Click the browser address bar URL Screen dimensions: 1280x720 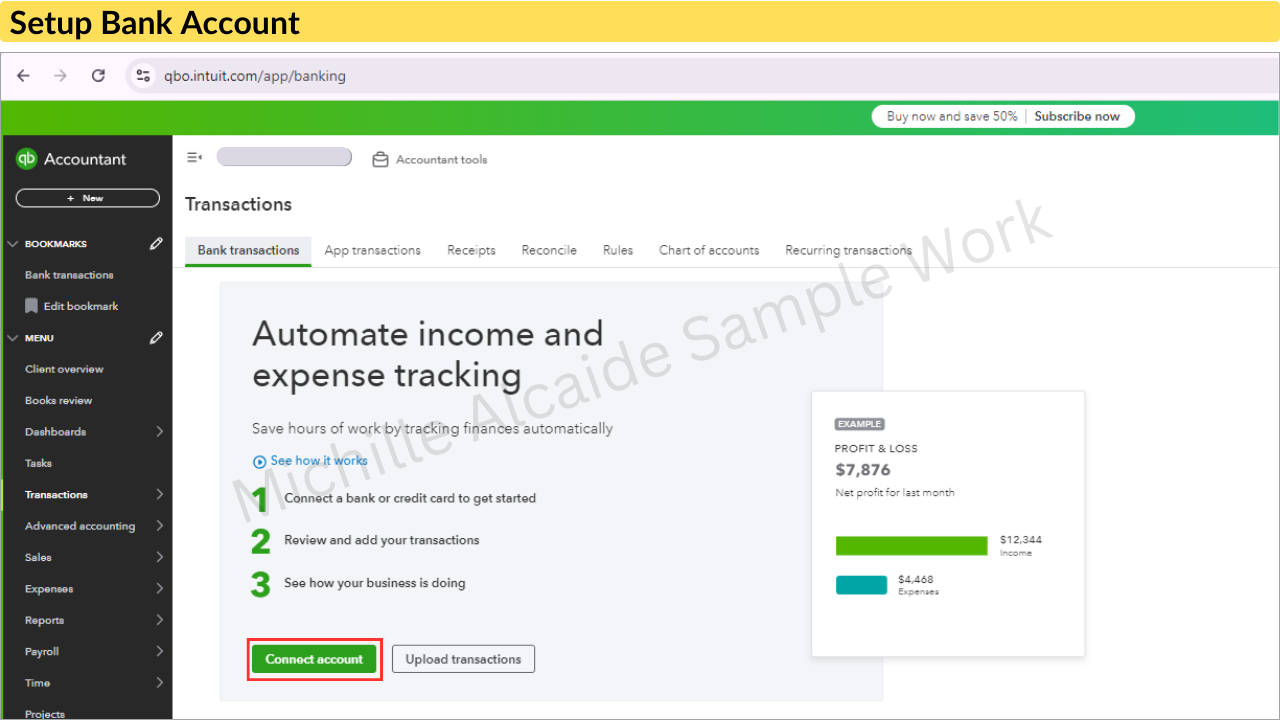pos(255,76)
